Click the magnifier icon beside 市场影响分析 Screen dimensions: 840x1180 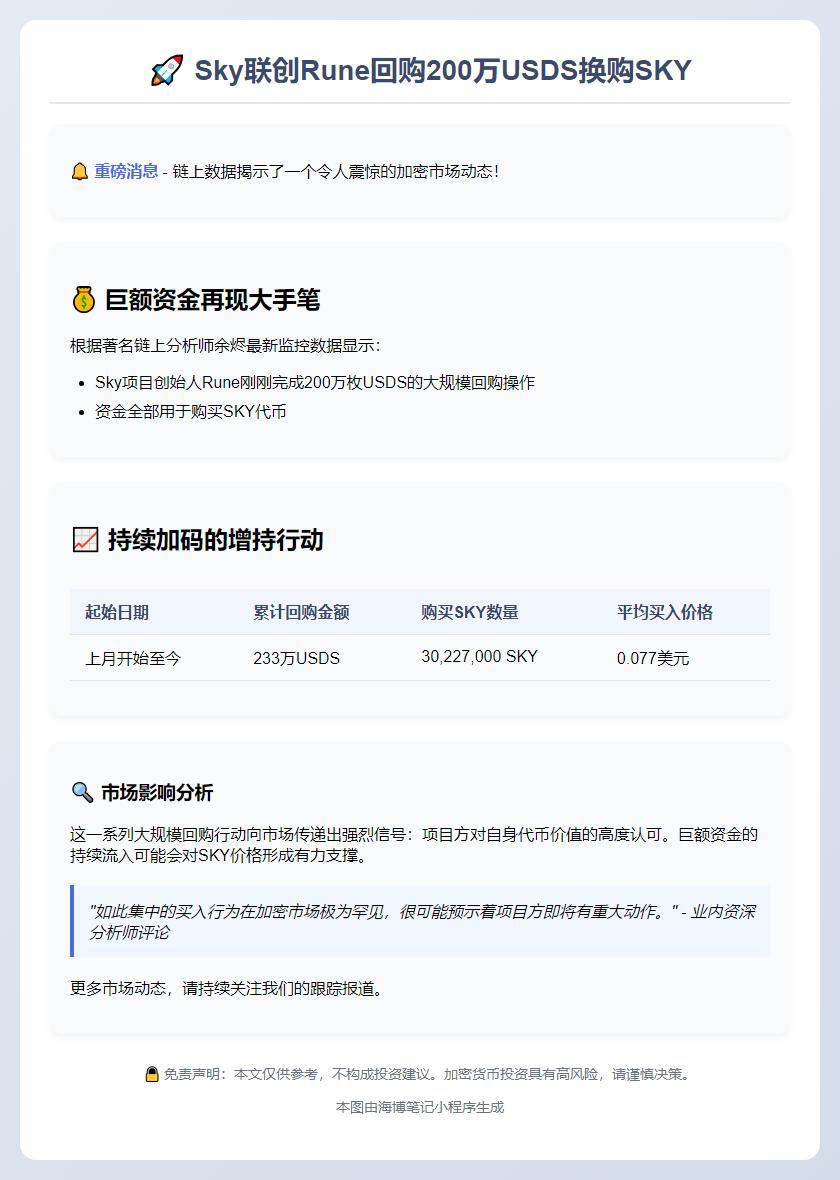[x=81, y=792]
